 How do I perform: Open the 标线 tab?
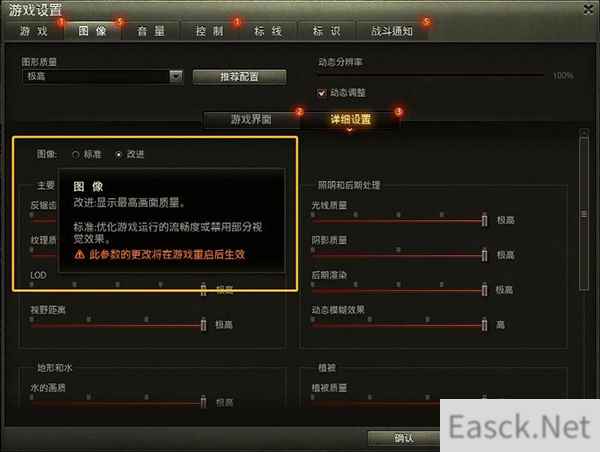click(x=268, y=31)
